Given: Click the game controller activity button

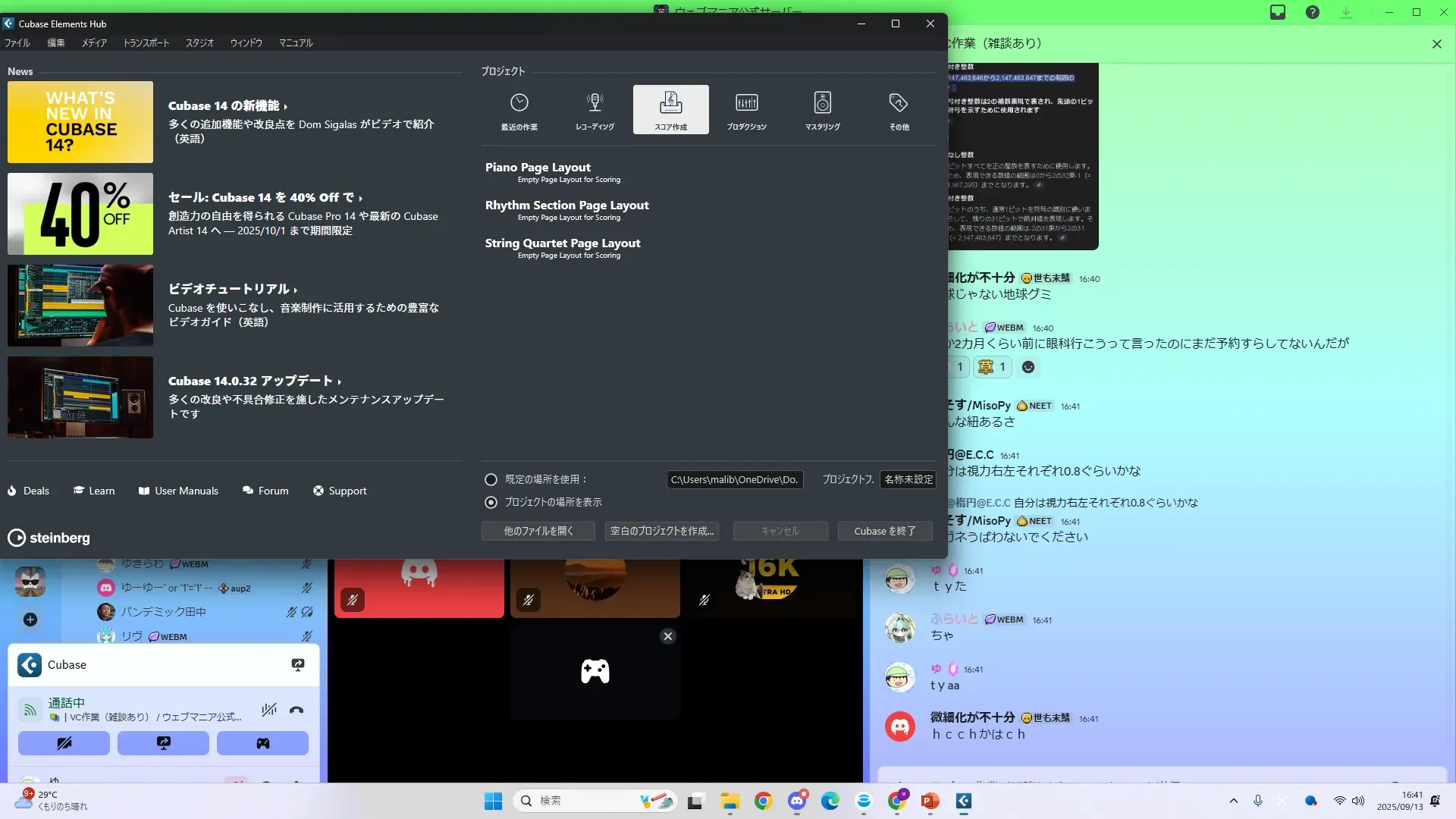Looking at the screenshot, I should (x=262, y=743).
